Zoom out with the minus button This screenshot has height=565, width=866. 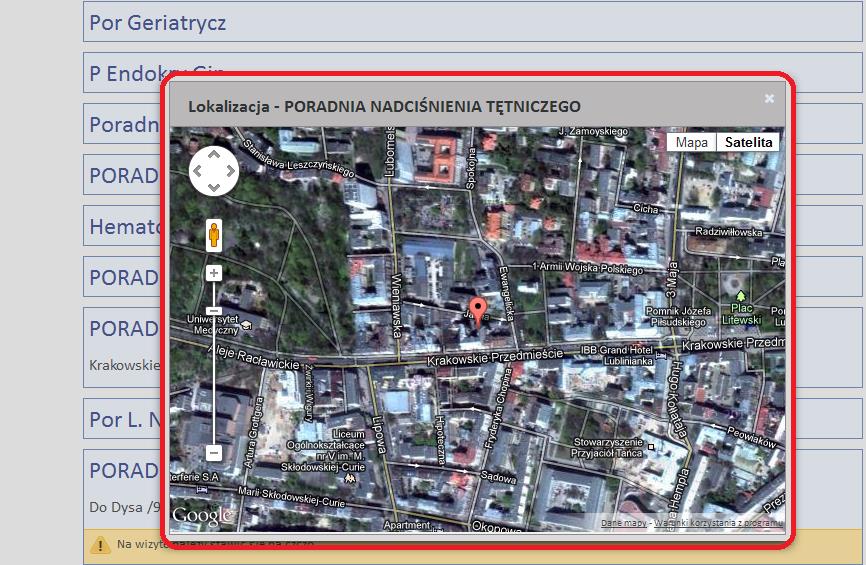pos(214,453)
